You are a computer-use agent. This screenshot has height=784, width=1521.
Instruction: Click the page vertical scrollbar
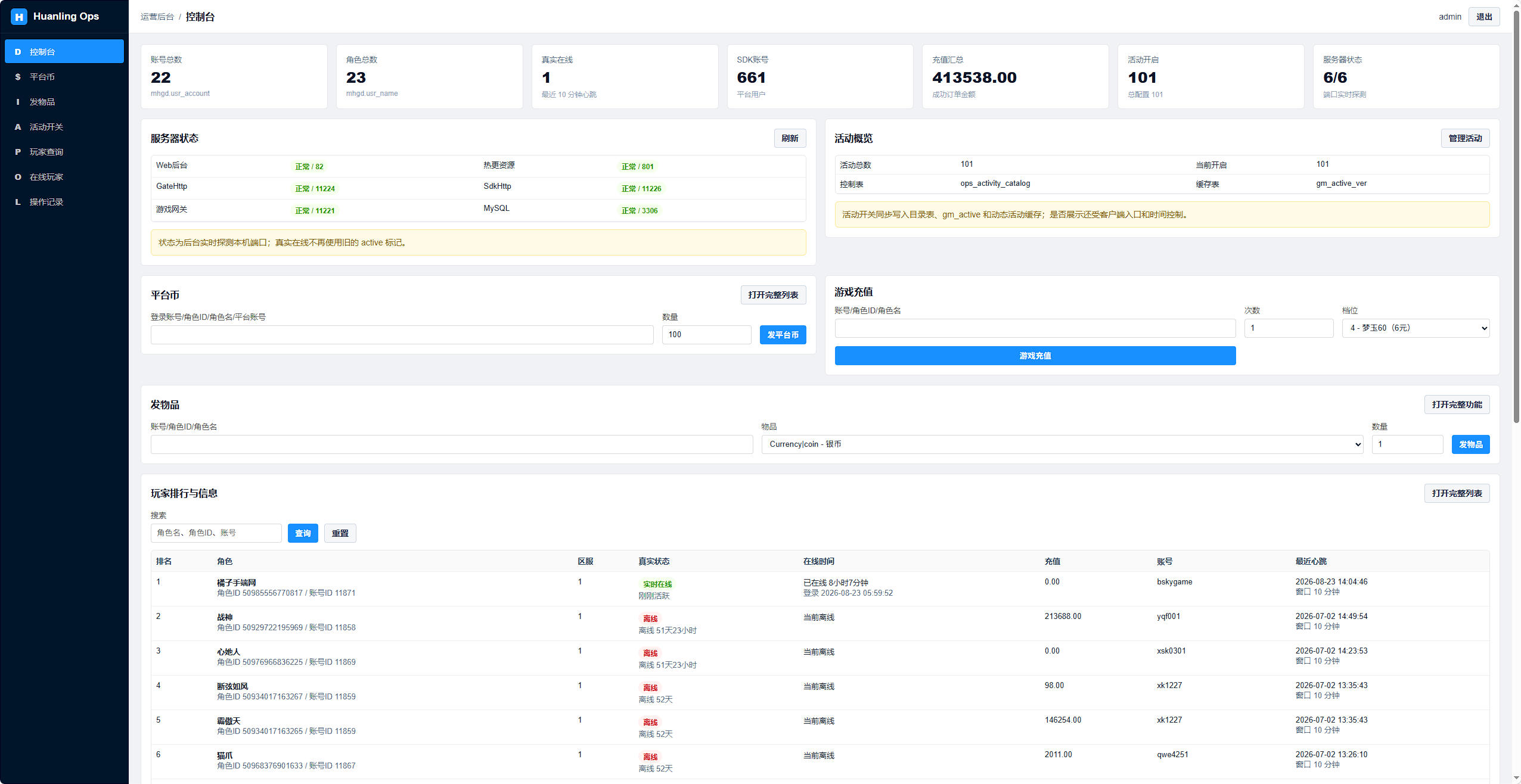coord(1516,214)
